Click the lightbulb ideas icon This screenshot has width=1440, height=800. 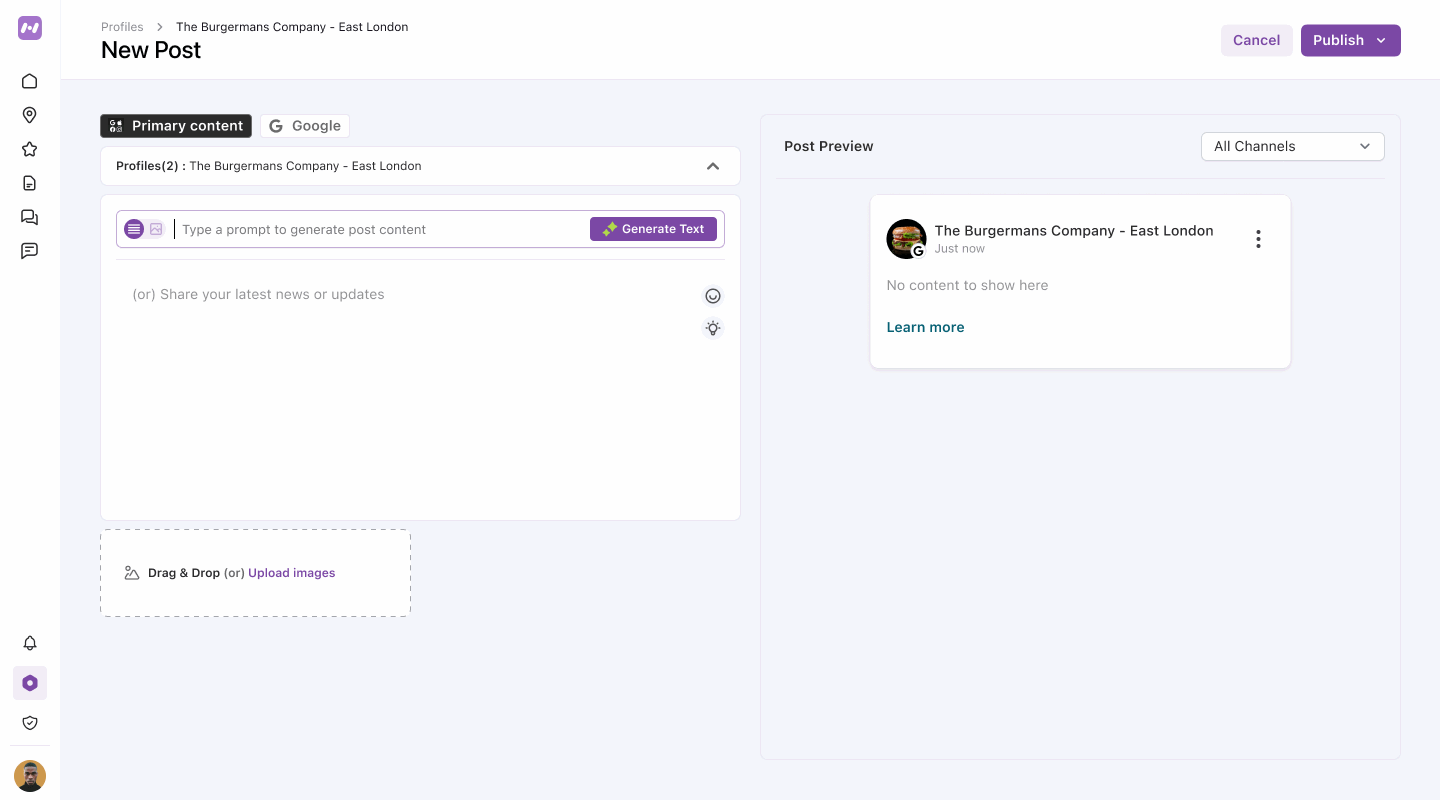pyautogui.click(x=713, y=328)
